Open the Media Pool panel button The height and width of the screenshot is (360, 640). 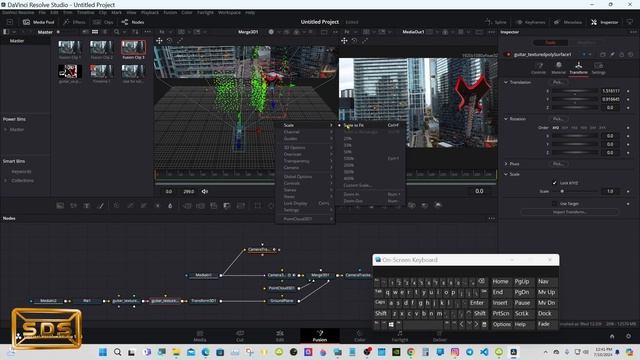38,22
